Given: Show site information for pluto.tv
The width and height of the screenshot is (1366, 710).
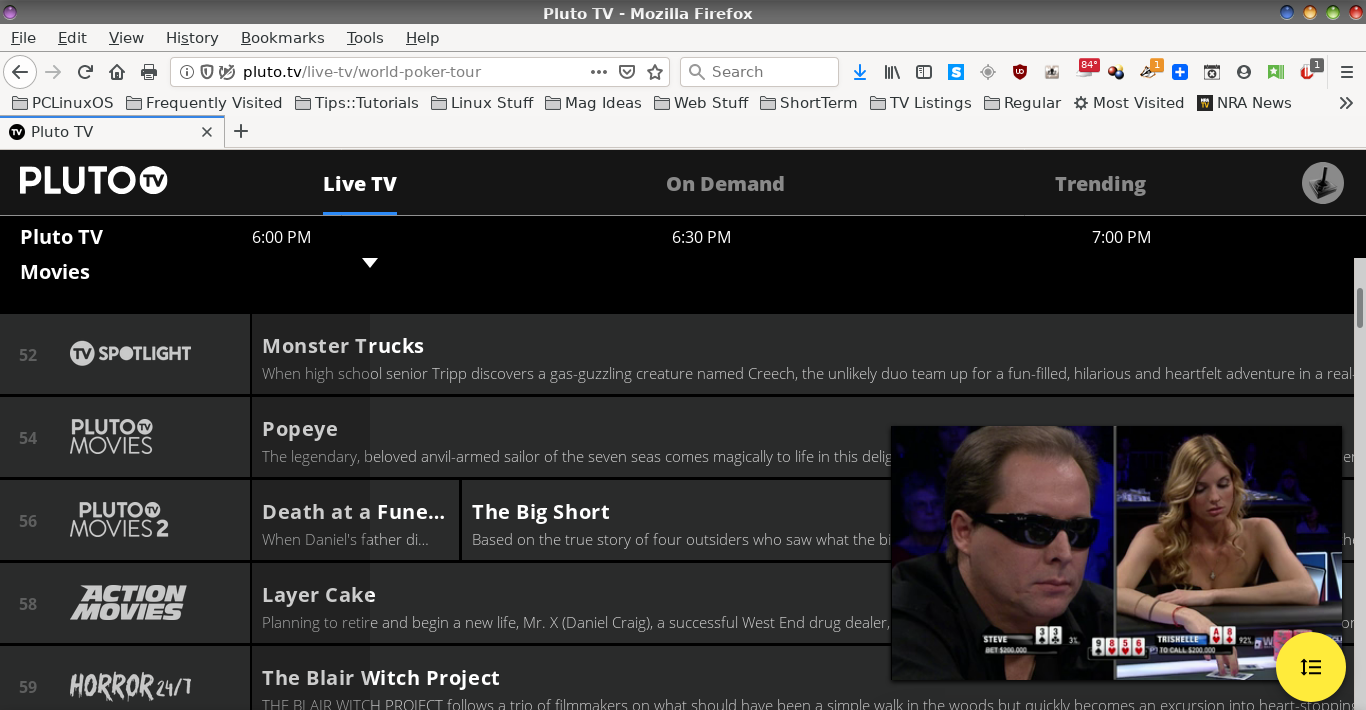Looking at the screenshot, I should point(187,72).
